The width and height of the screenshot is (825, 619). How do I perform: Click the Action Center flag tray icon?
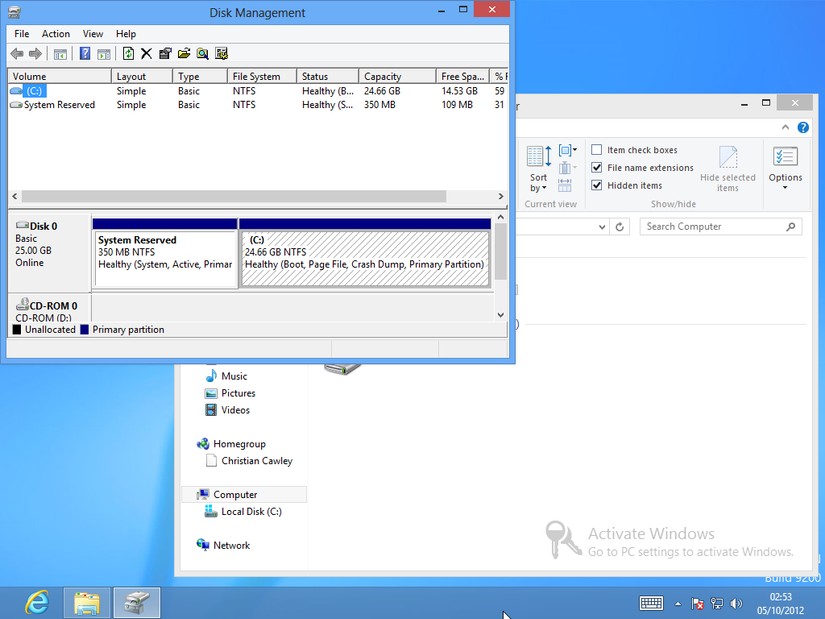pyautogui.click(x=698, y=604)
